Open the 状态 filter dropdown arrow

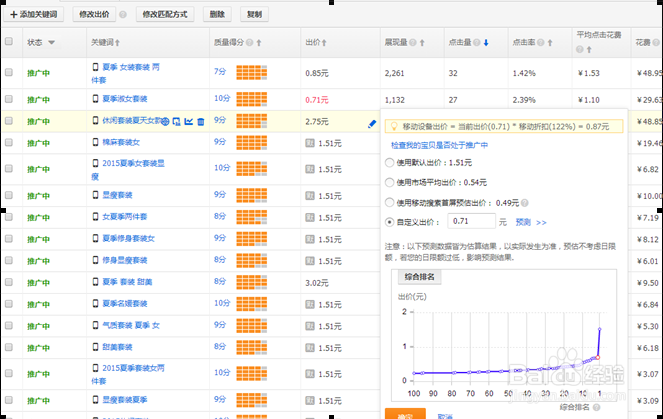point(52,42)
